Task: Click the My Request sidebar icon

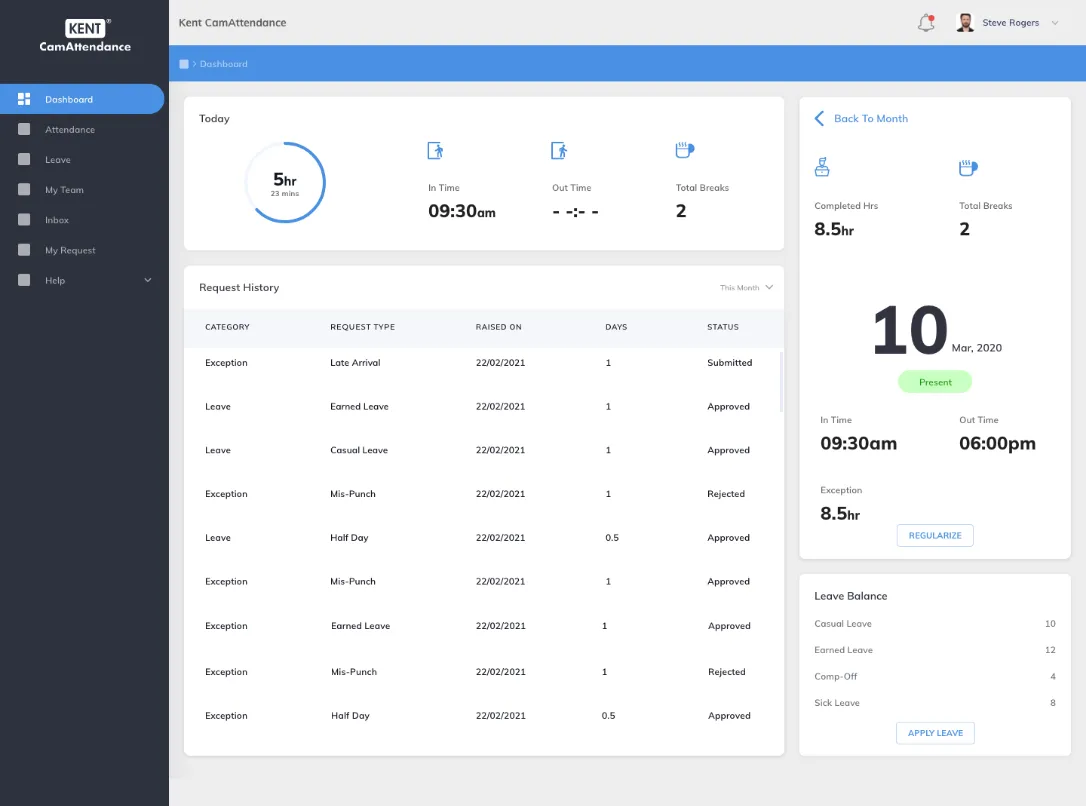Action: 24,249
